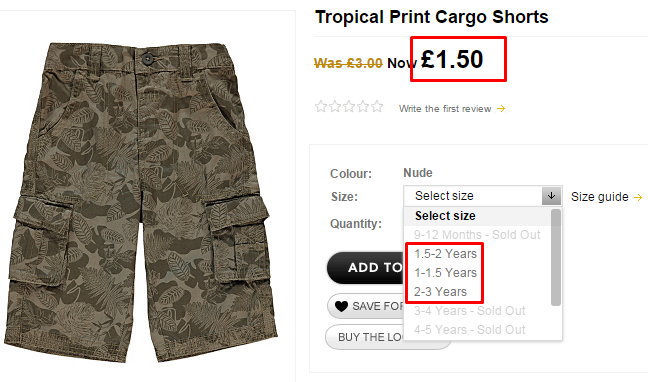Rate three stars on the review stars
This screenshot has width=648, height=382.
point(349,107)
